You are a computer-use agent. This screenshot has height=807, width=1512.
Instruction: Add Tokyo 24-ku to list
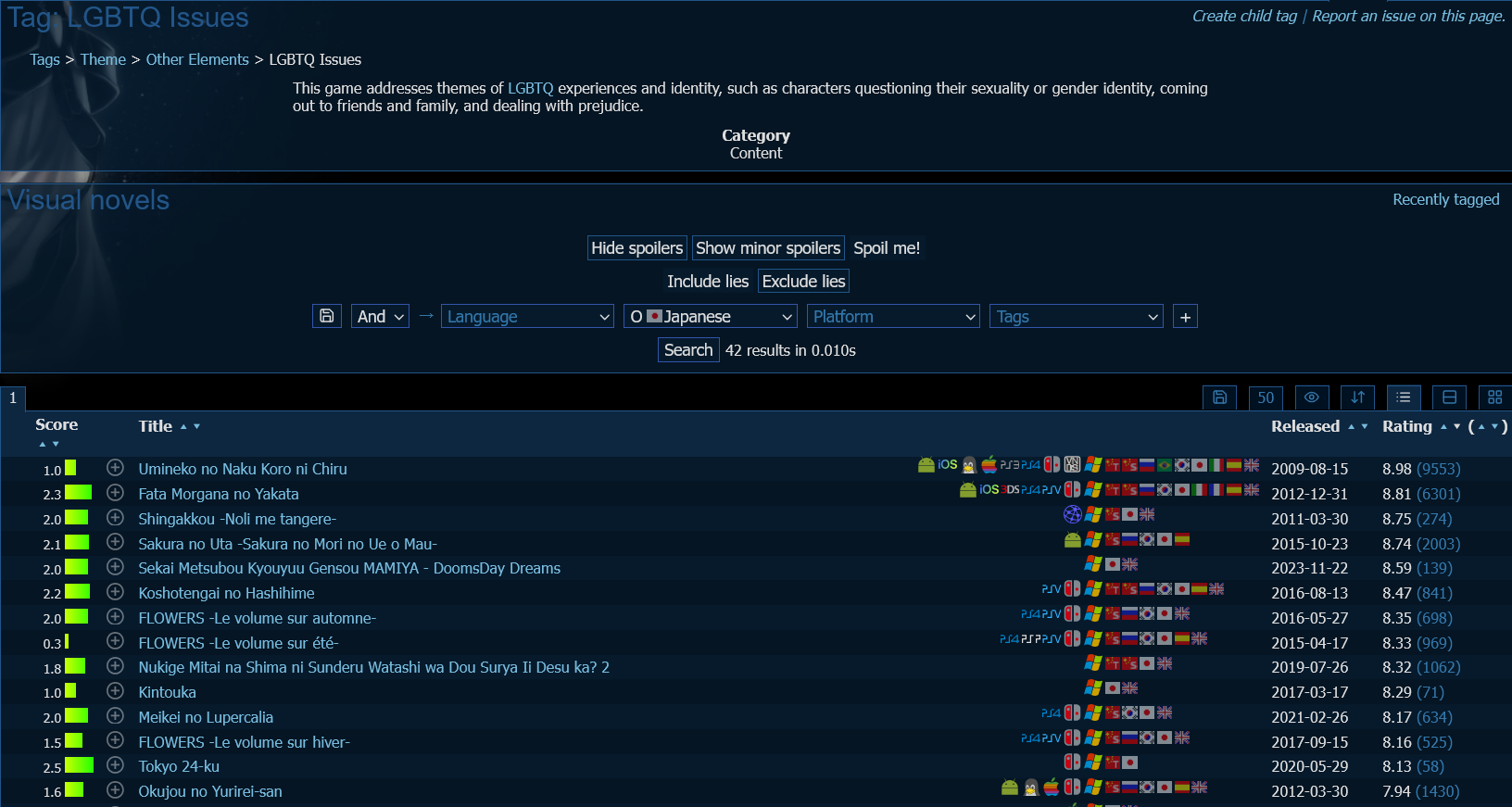coord(115,764)
